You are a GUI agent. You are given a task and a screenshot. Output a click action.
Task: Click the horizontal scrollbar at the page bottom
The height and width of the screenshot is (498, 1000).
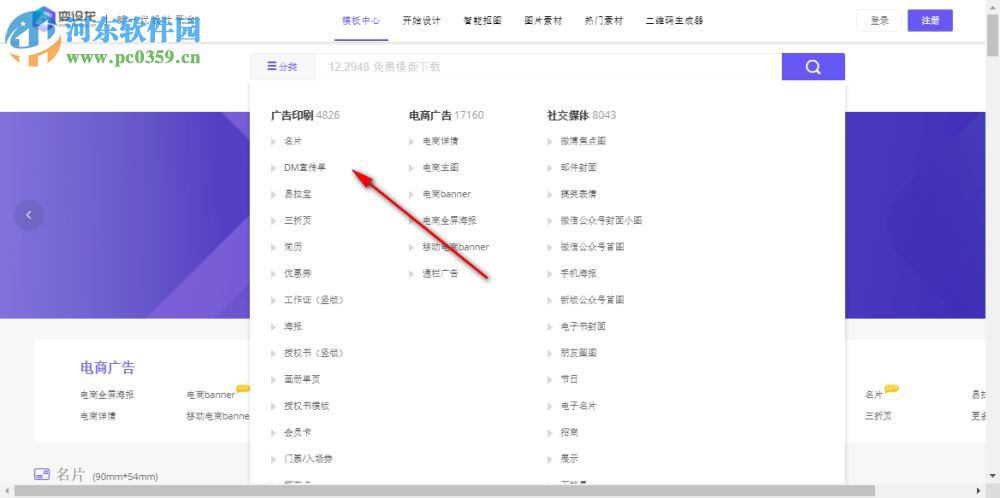445,491
